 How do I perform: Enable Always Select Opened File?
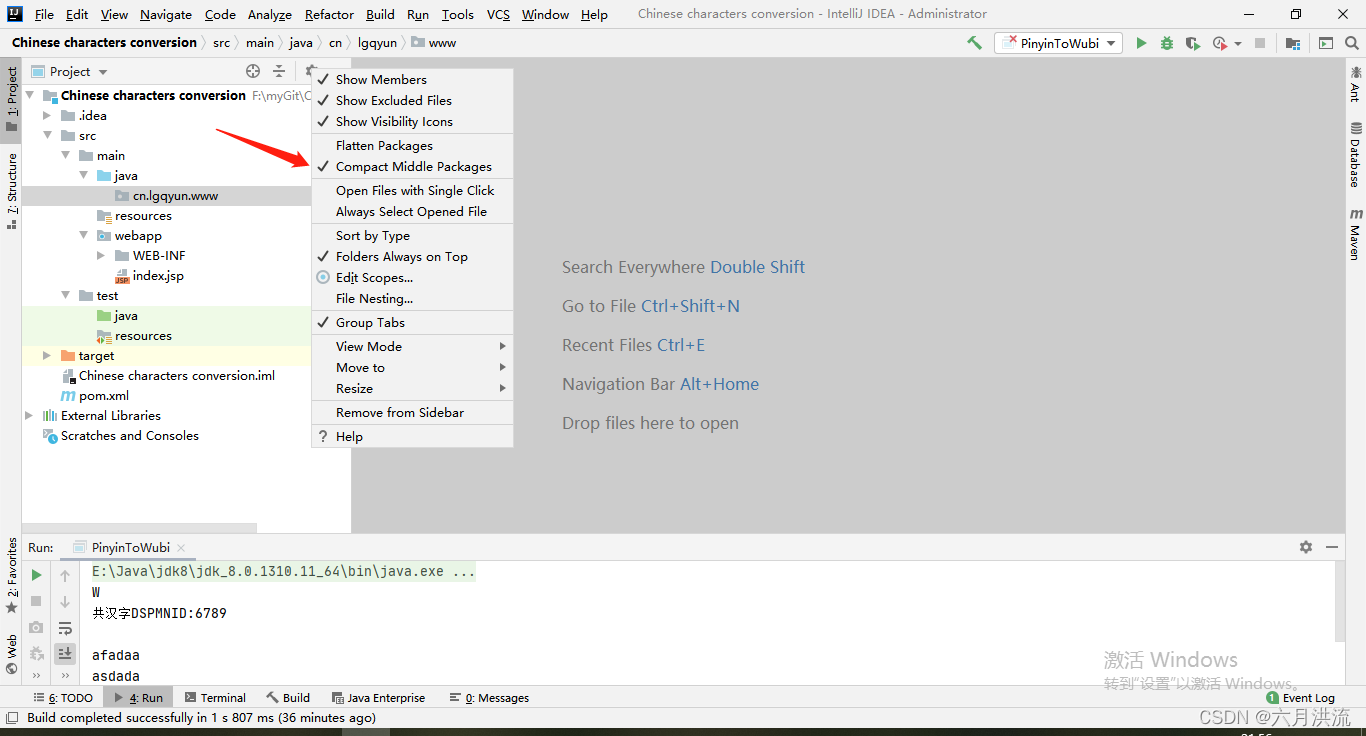[x=412, y=211]
